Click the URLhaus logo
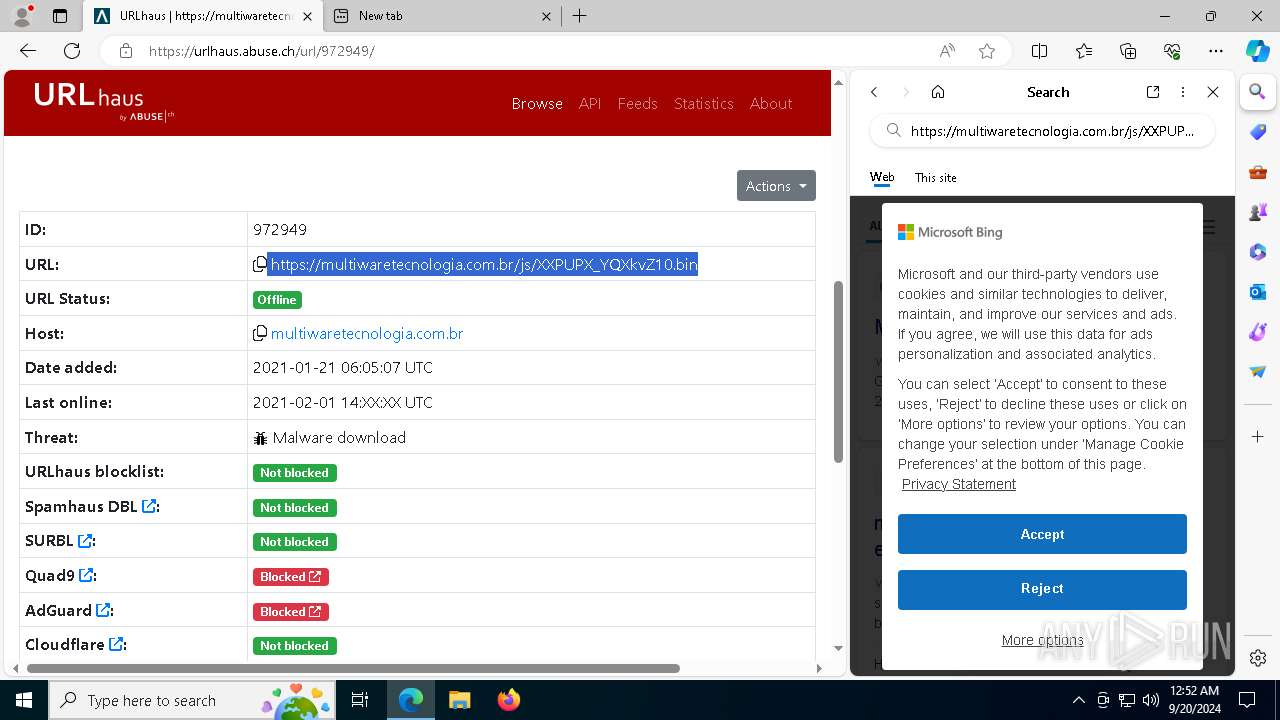This screenshot has height=720, width=1280. [x=103, y=102]
